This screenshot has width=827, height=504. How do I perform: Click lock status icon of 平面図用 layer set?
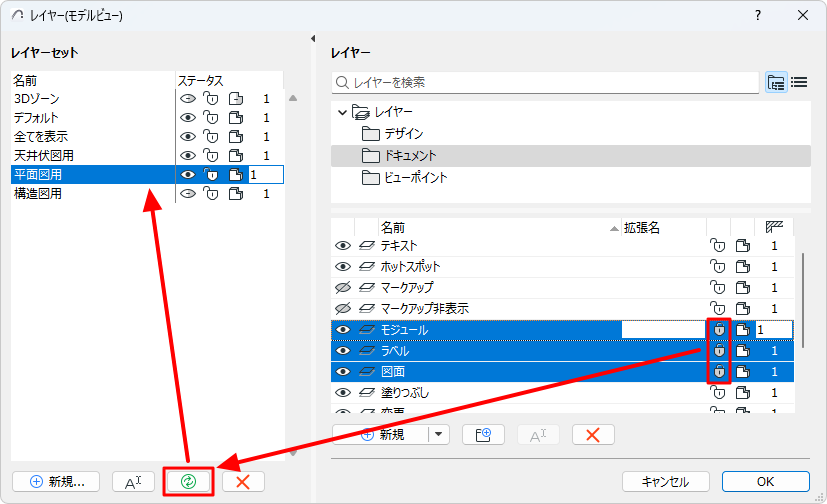click(211, 175)
